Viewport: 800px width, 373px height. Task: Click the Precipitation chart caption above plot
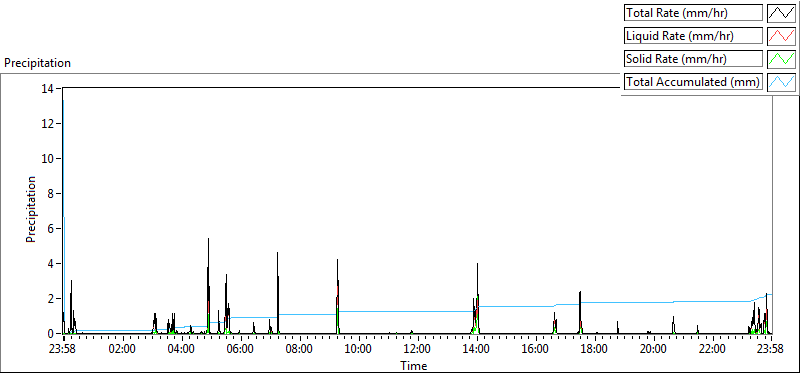(37, 63)
